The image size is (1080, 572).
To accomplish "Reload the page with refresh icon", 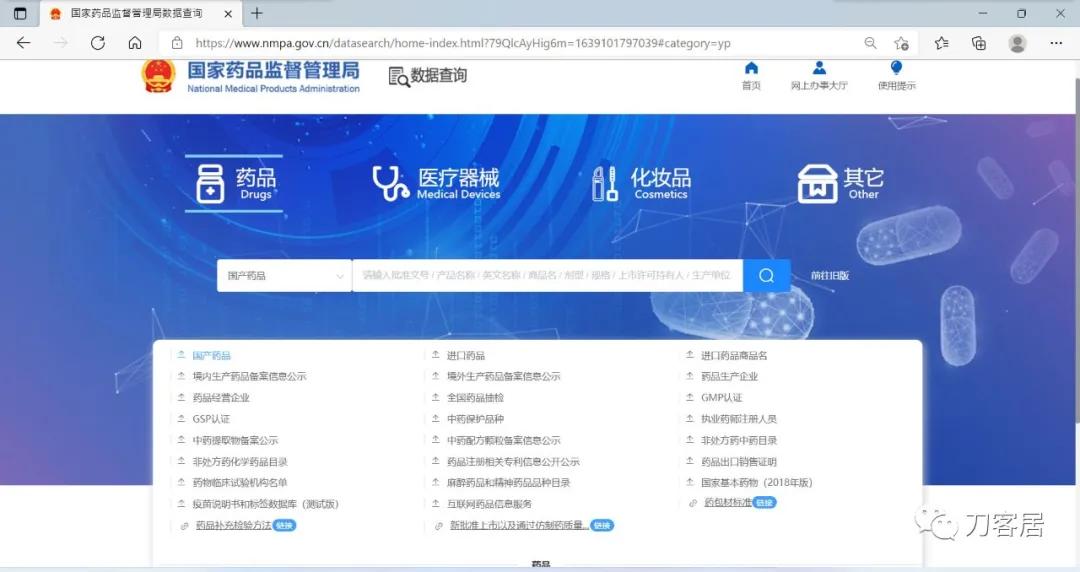I will (x=98, y=43).
